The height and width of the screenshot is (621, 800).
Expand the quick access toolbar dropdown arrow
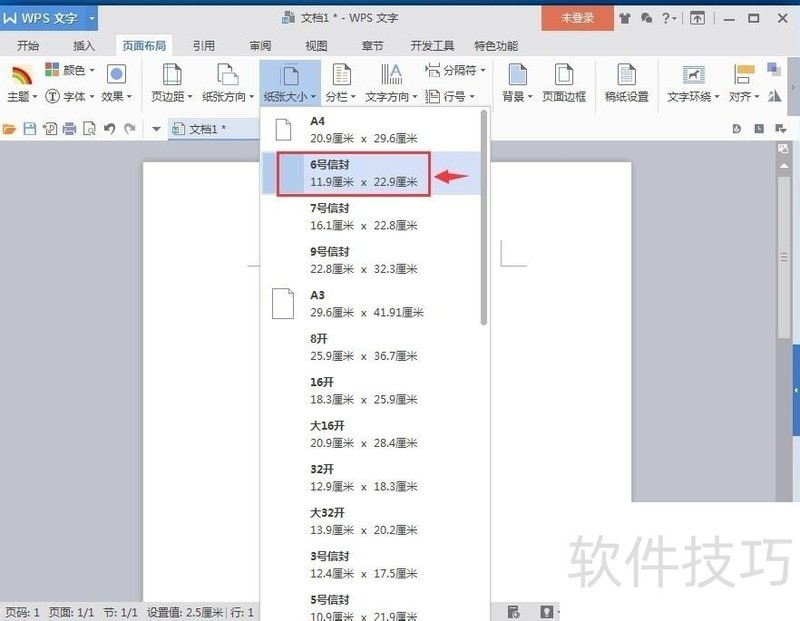(x=156, y=129)
